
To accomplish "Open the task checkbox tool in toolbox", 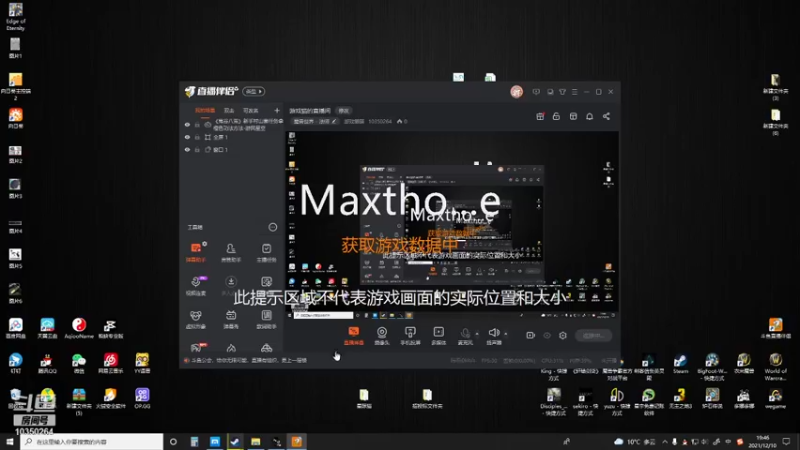I will coord(266,252).
